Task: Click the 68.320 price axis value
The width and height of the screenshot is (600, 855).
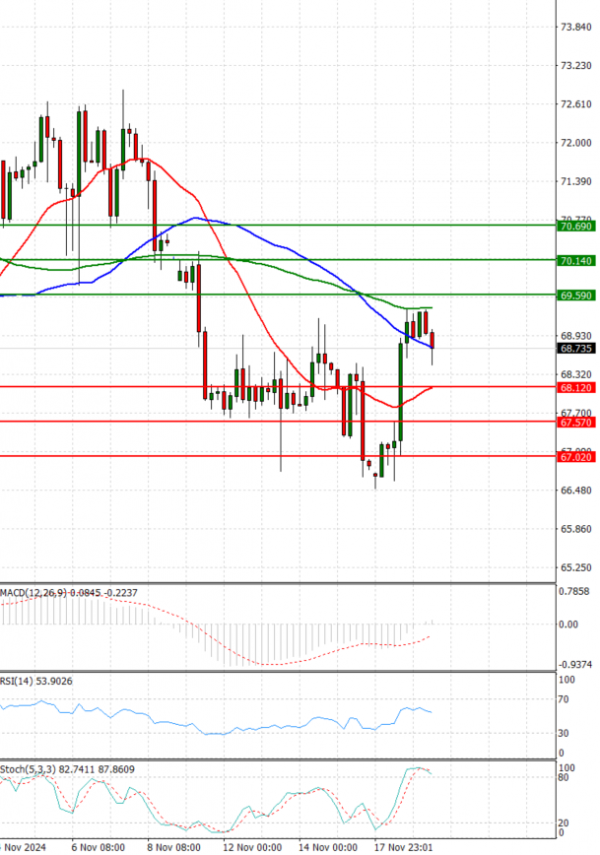Action: click(576, 375)
